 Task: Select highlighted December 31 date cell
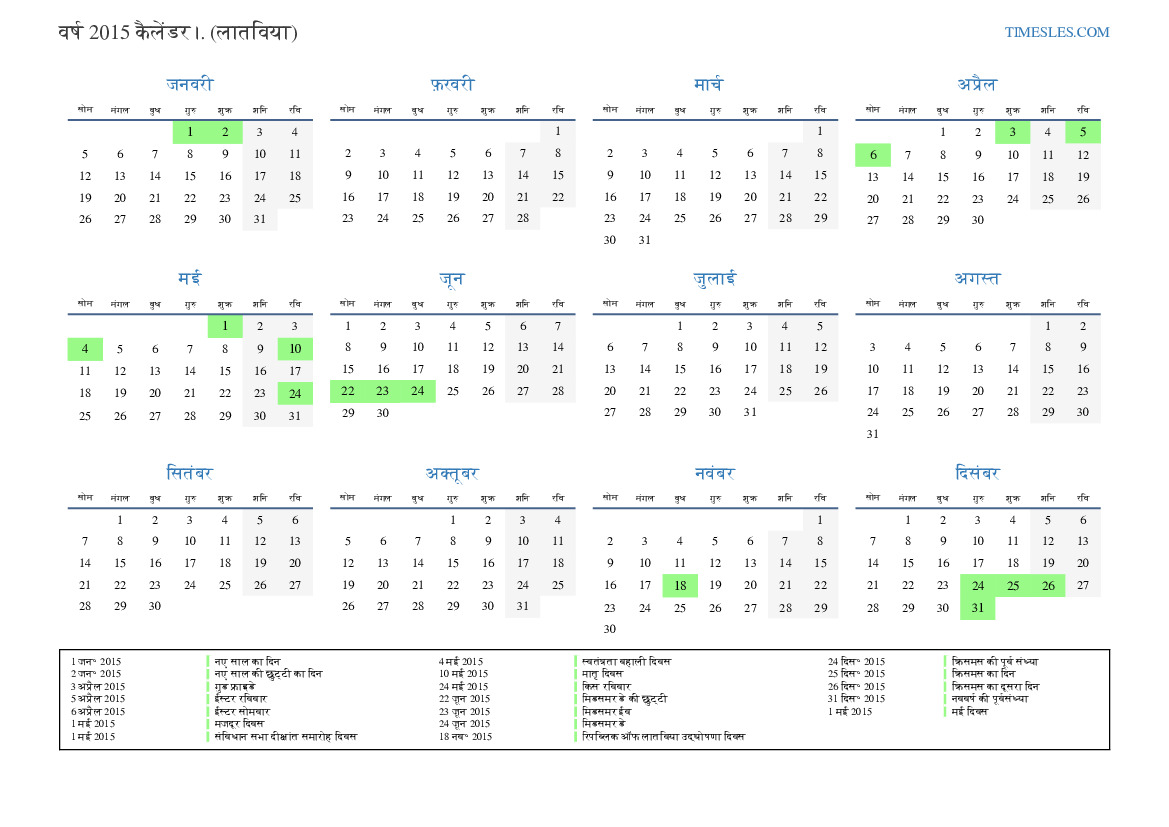(977, 608)
